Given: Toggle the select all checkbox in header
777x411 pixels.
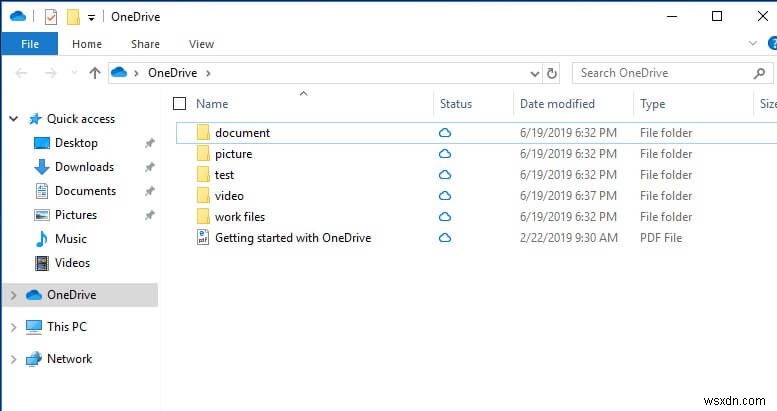Looking at the screenshot, I should (x=179, y=103).
